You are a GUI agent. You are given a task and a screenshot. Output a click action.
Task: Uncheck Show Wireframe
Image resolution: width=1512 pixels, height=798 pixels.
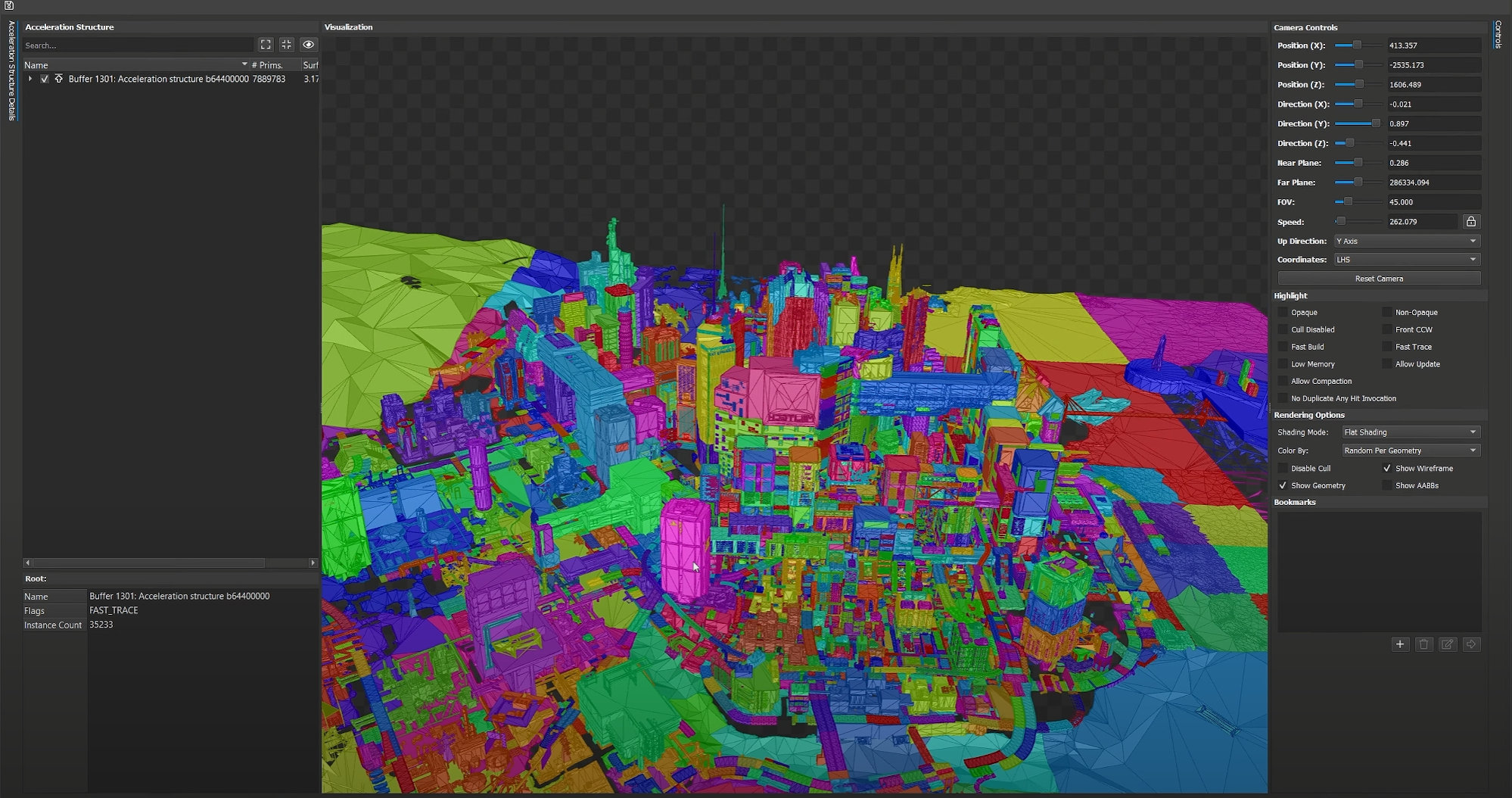pos(1387,469)
